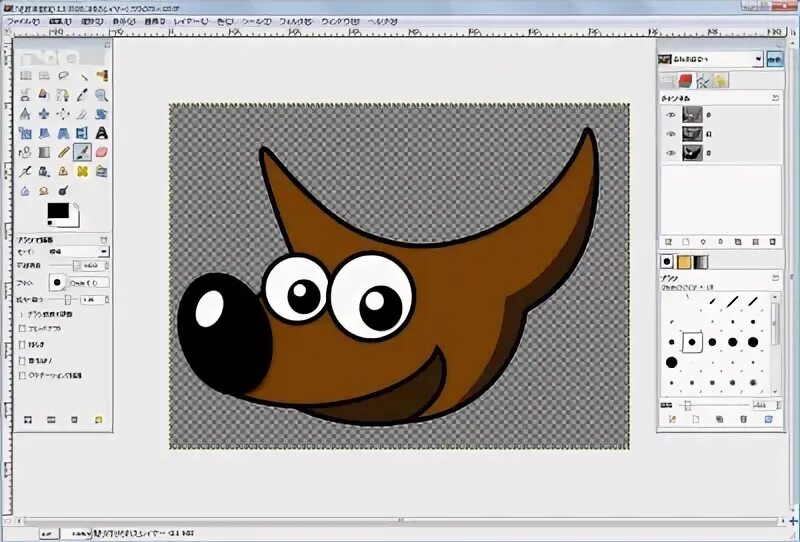The width and height of the screenshot is (800, 542).
Task: Enable the last tool option checkbox
Action: point(22,376)
